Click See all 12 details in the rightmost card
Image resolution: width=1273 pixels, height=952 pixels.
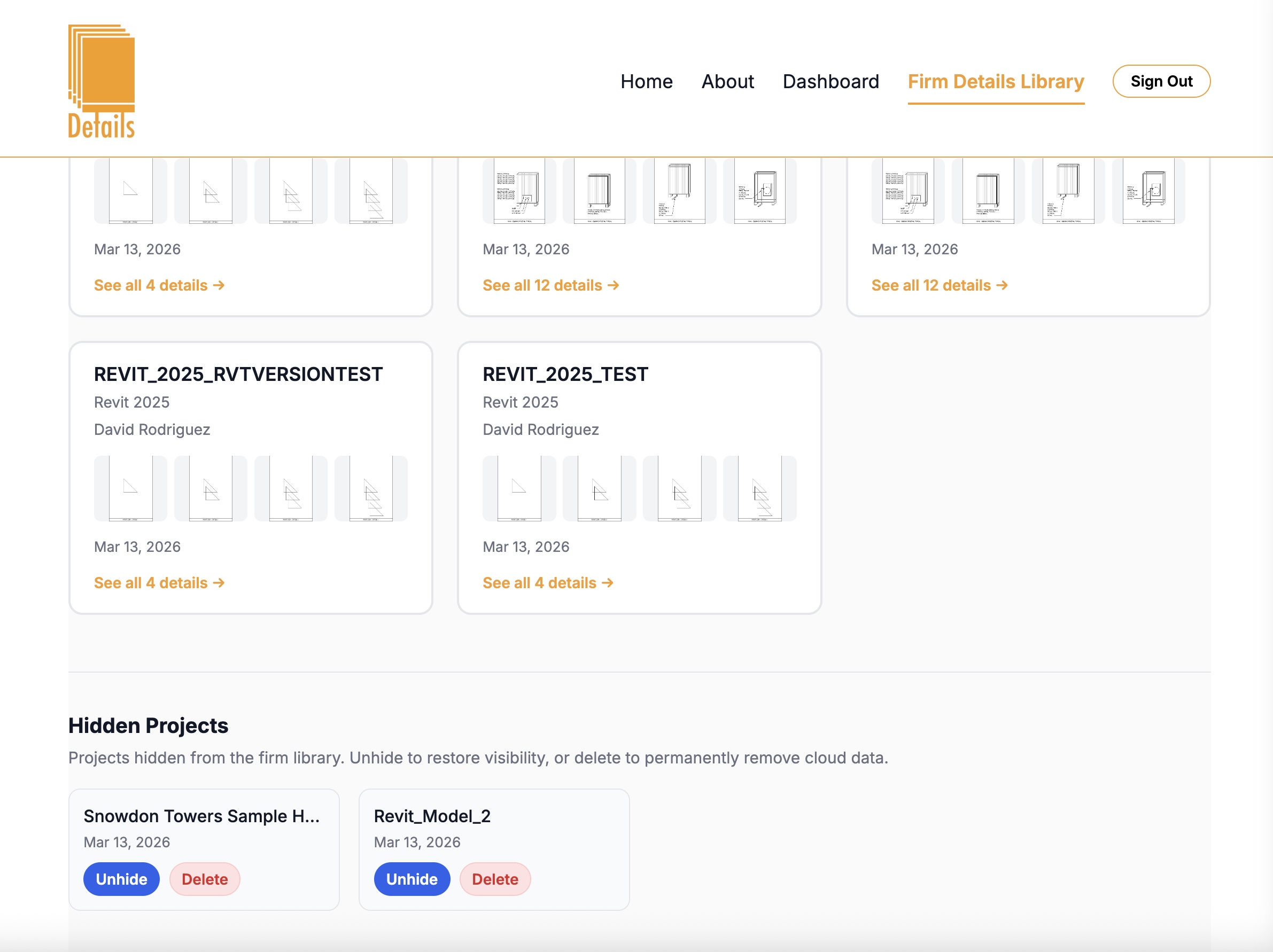pos(938,285)
